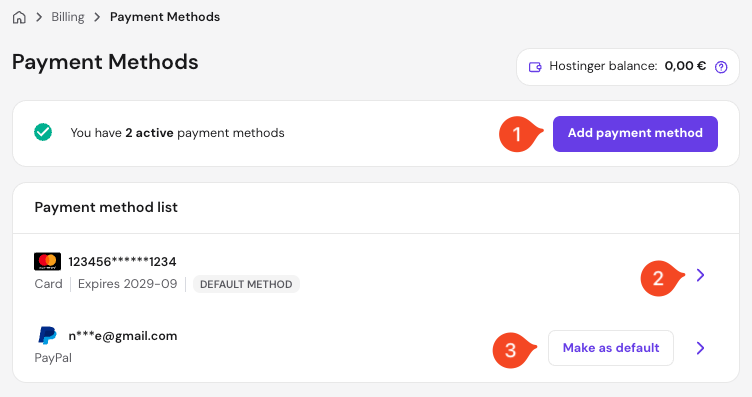Image resolution: width=752 pixels, height=397 pixels.
Task: Select the n***e@gmail.com PayPal entry
Action: [123, 336]
